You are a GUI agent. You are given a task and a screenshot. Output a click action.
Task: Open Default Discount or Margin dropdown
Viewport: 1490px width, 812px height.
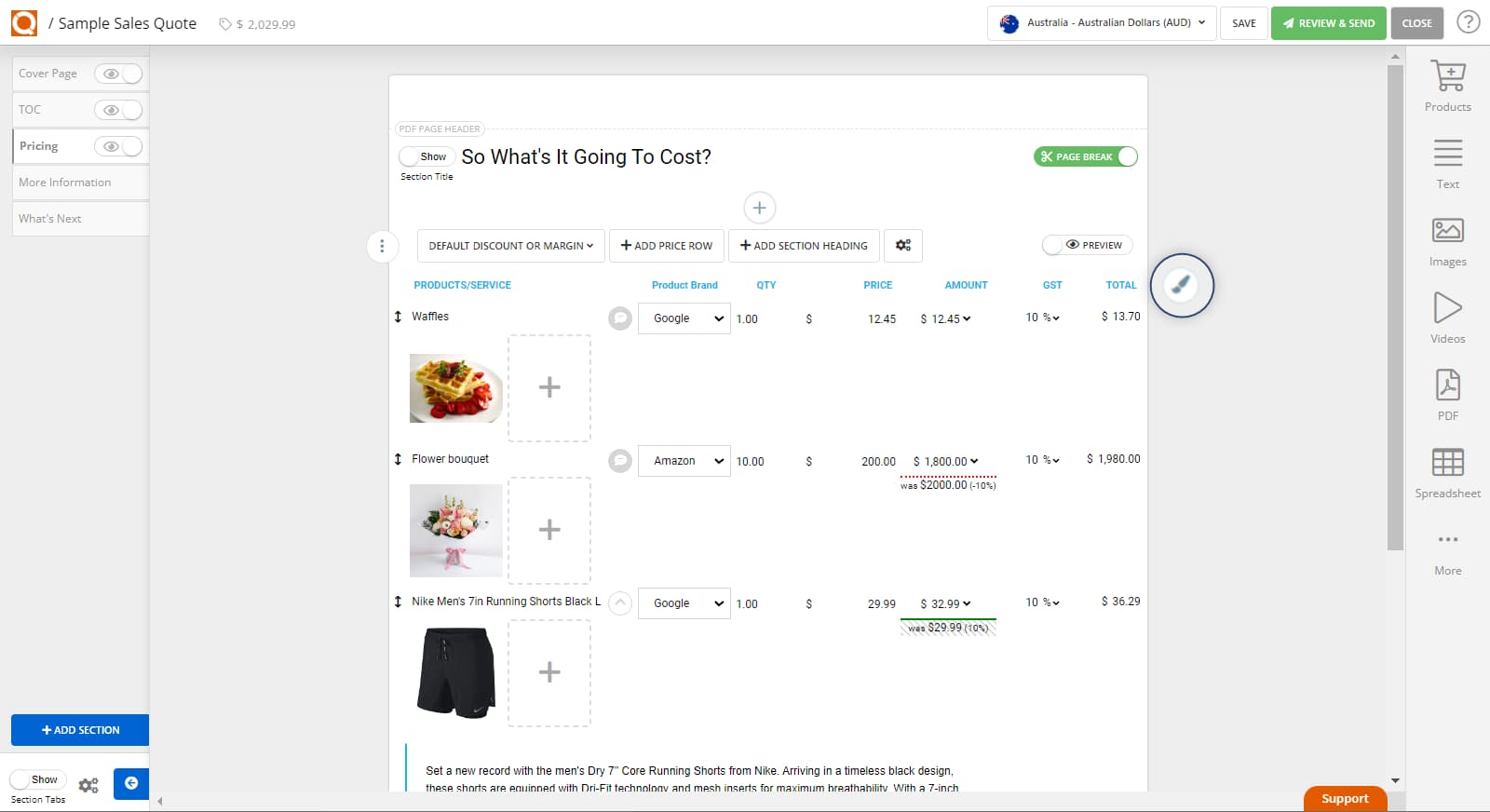(511, 246)
